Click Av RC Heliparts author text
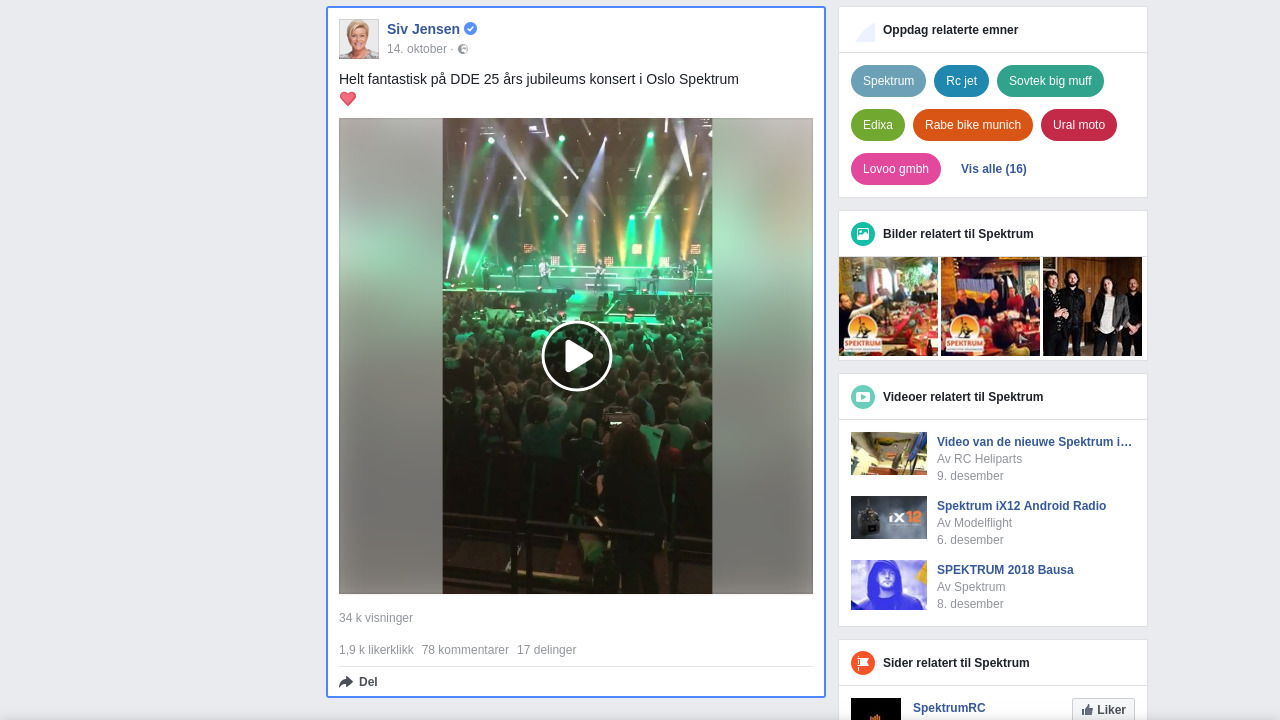 pos(979,459)
